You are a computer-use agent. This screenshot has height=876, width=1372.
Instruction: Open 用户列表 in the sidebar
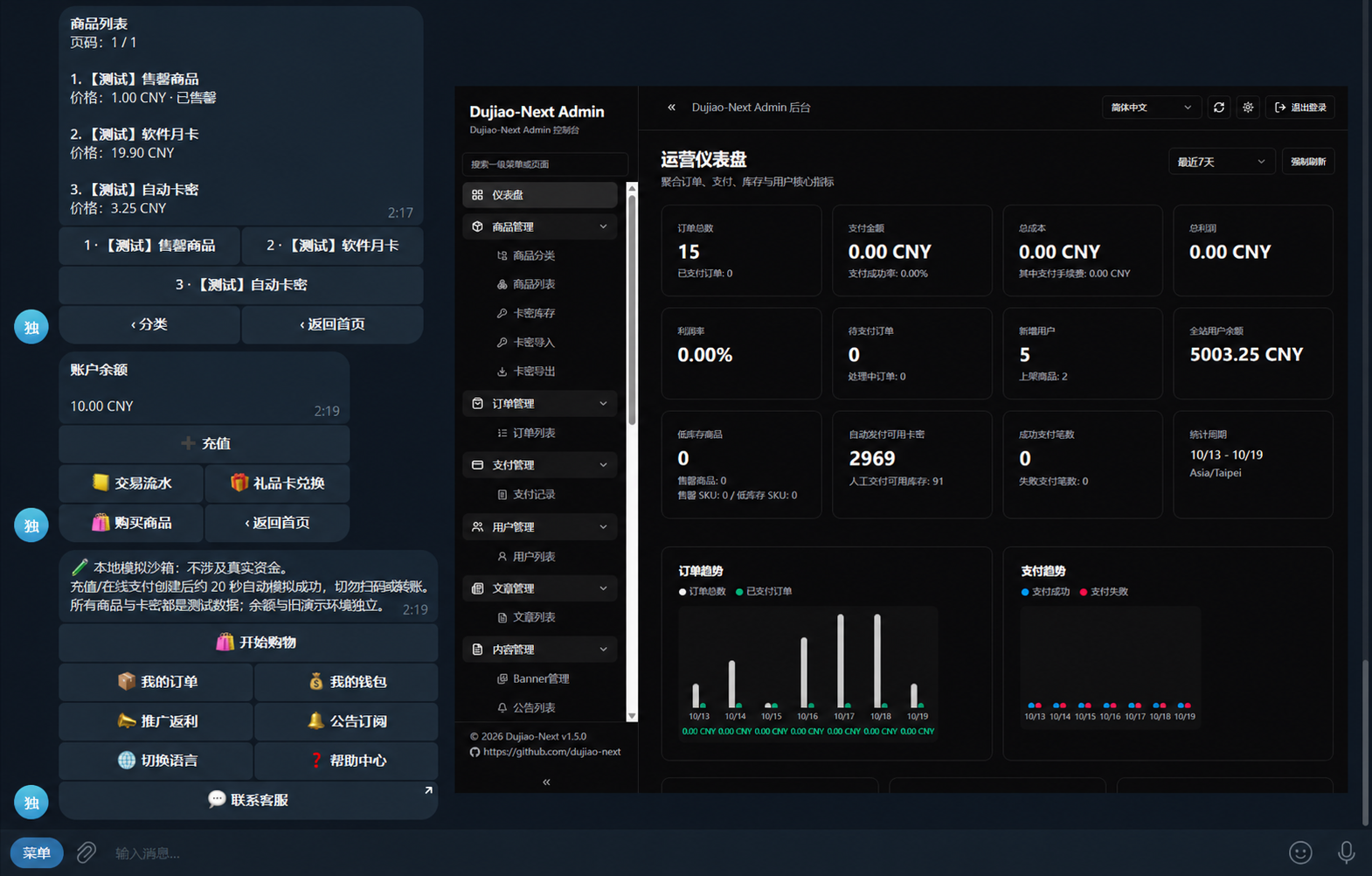click(x=533, y=556)
